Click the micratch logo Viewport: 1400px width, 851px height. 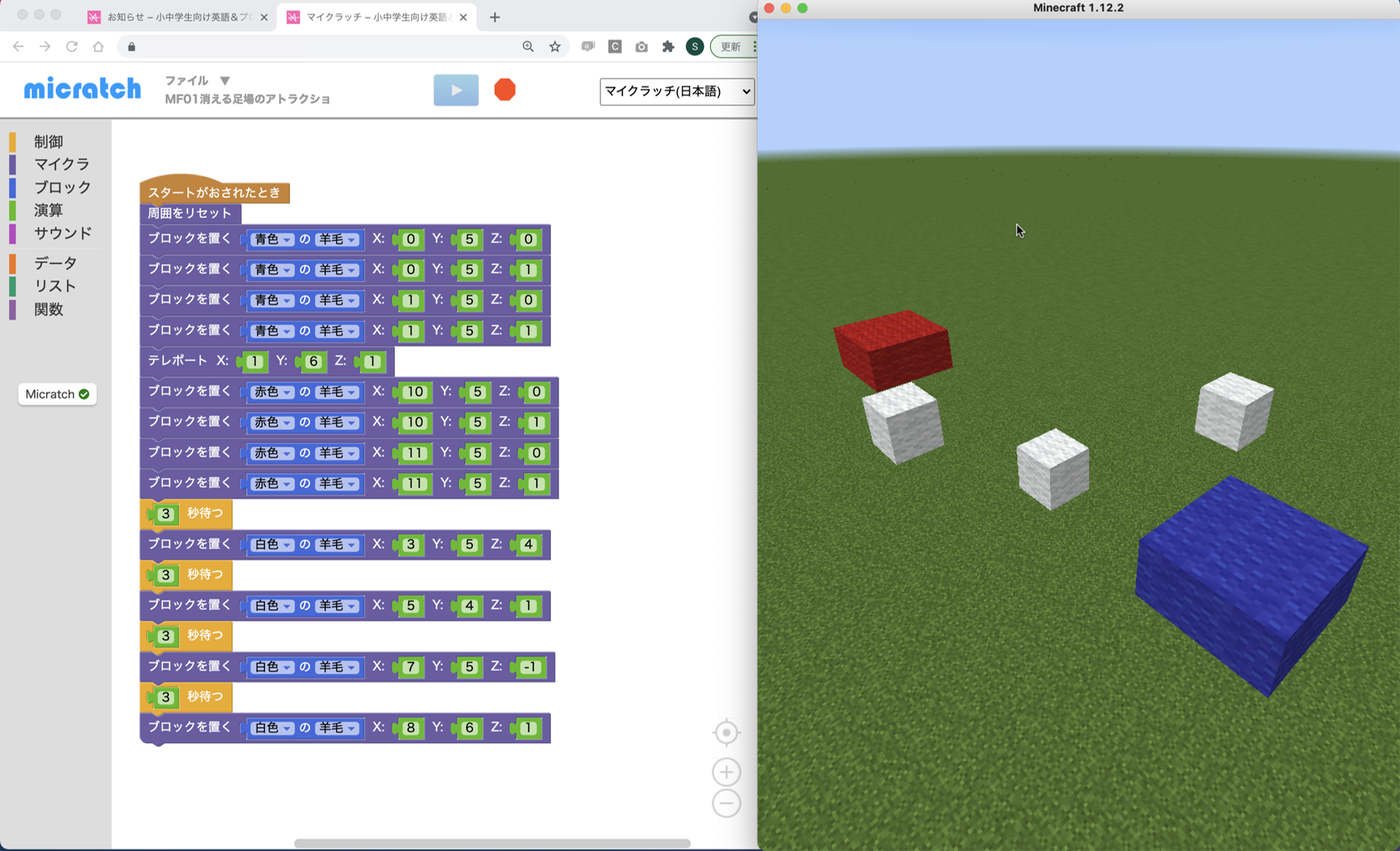point(82,88)
